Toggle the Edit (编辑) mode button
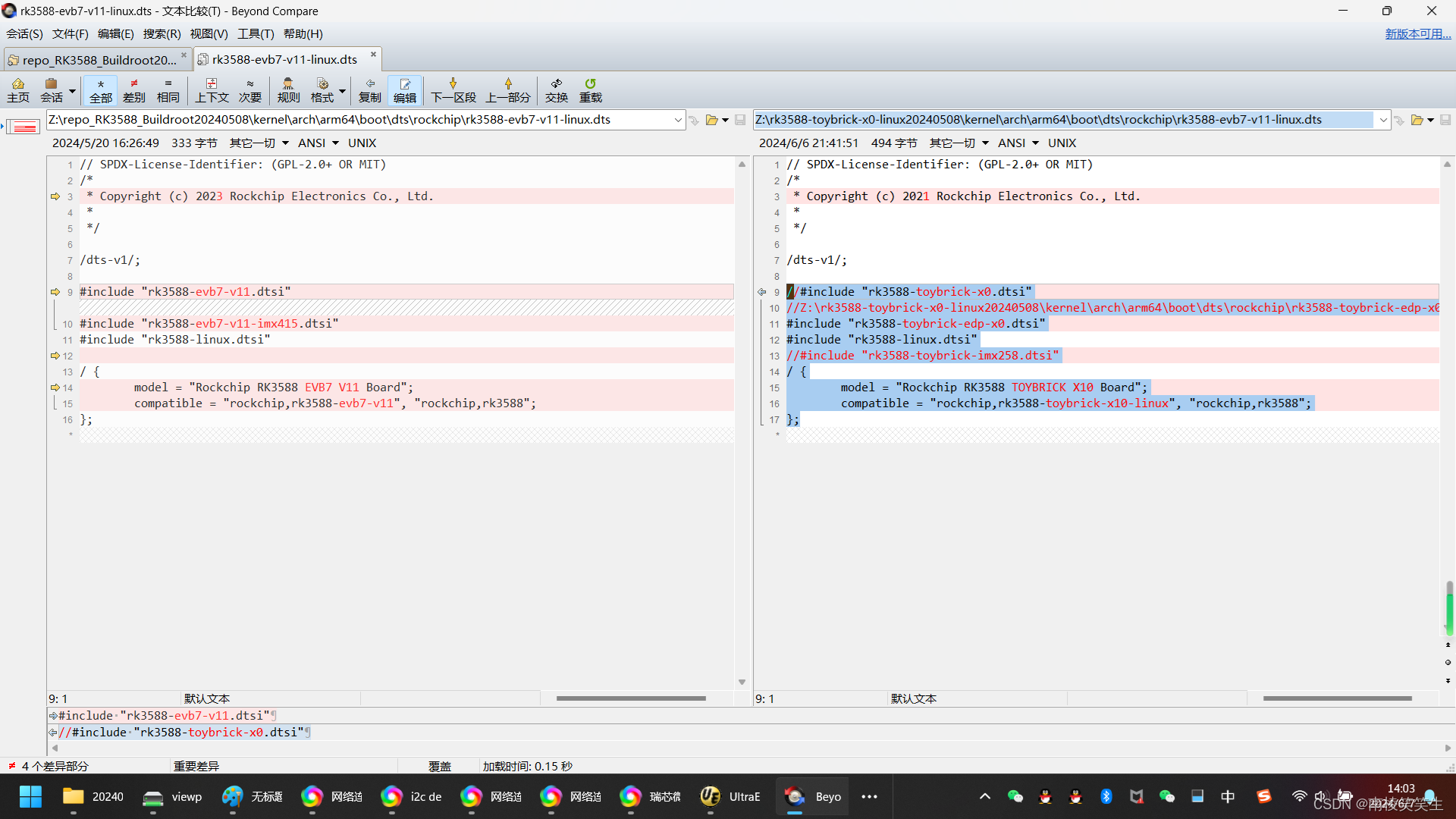Image resolution: width=1456 pixels, height=819 pixels. [x=405, y=89]
